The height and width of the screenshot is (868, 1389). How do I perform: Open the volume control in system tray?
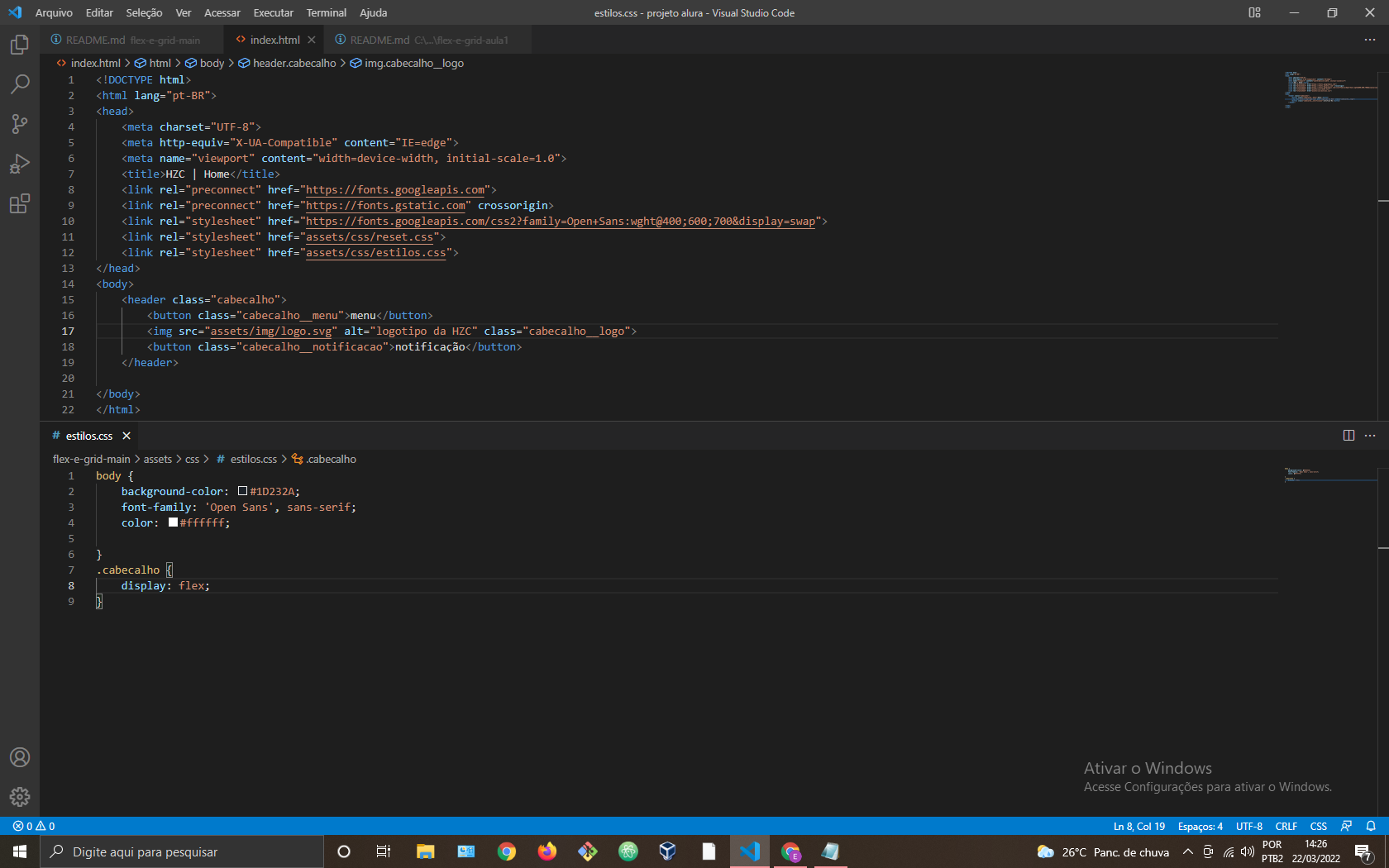click(1248, 851)
